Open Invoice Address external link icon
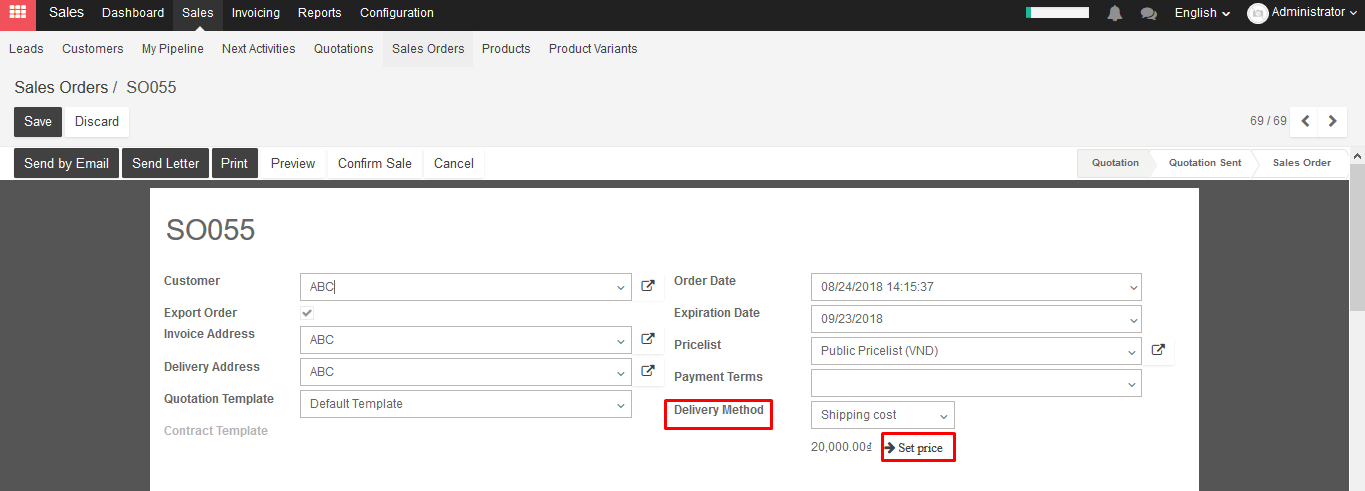 648,339
